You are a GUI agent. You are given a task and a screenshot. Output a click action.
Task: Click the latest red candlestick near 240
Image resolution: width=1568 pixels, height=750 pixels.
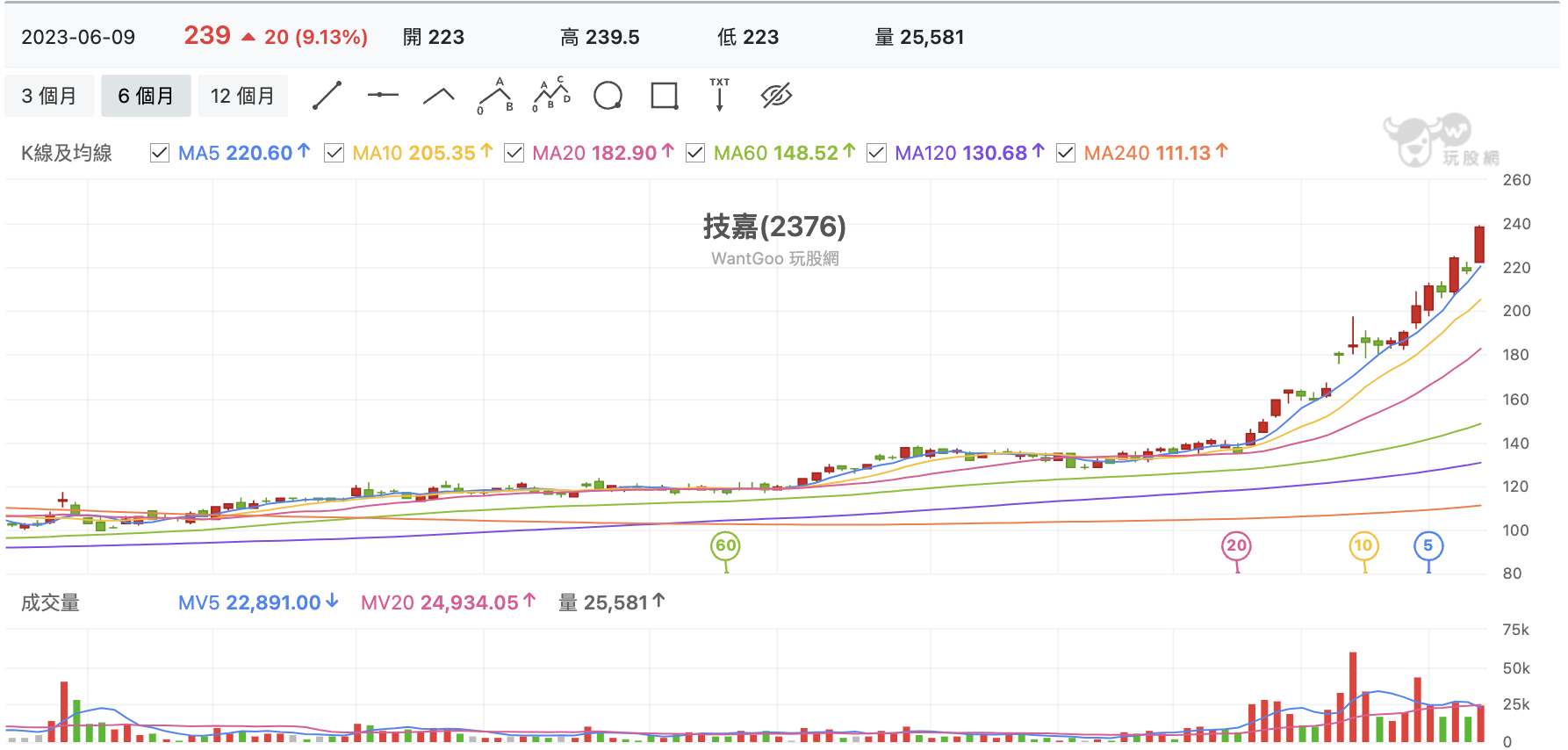(x=1479, y=244)
